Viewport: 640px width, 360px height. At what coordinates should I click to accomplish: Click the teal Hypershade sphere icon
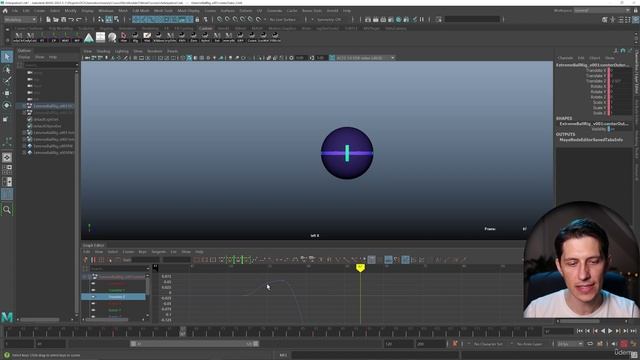point(399,19)
